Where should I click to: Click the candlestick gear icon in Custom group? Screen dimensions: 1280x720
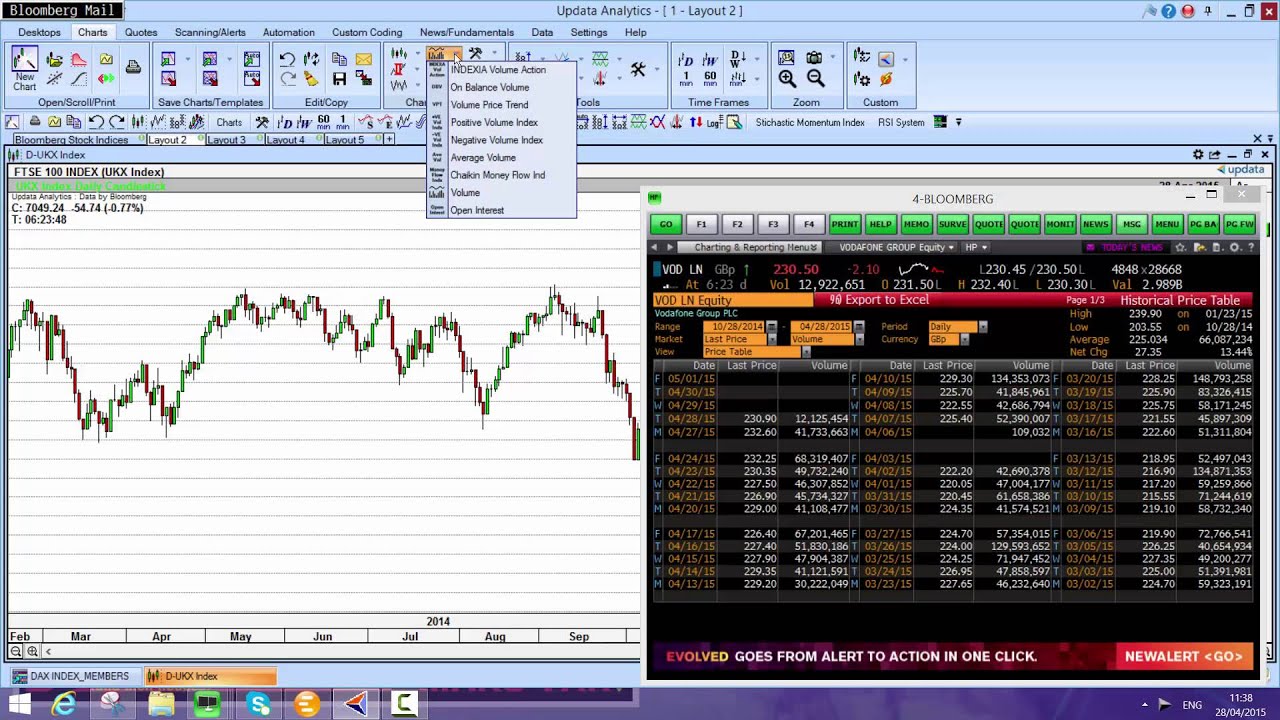coord(862,79)
